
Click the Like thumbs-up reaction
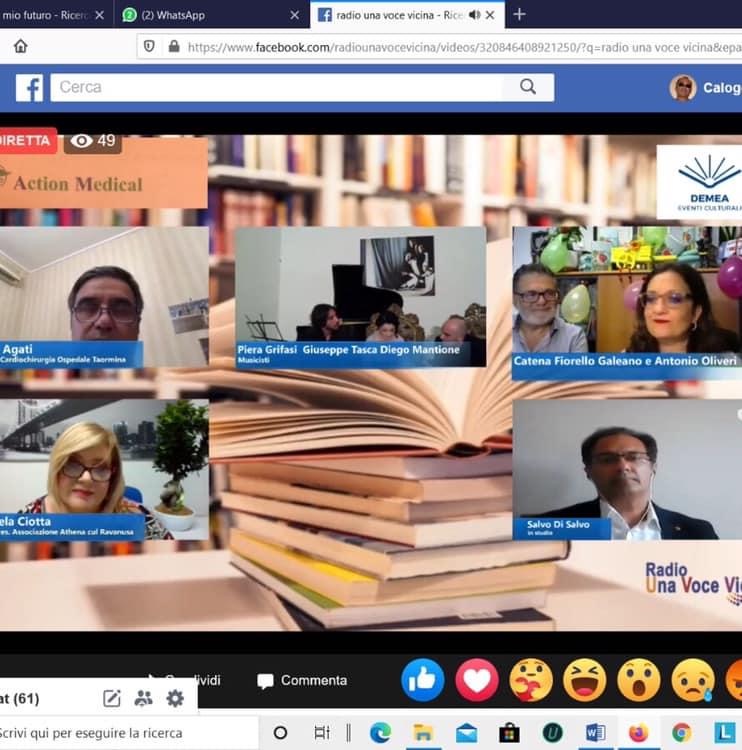pyautogui.click(x=422, y=680)
